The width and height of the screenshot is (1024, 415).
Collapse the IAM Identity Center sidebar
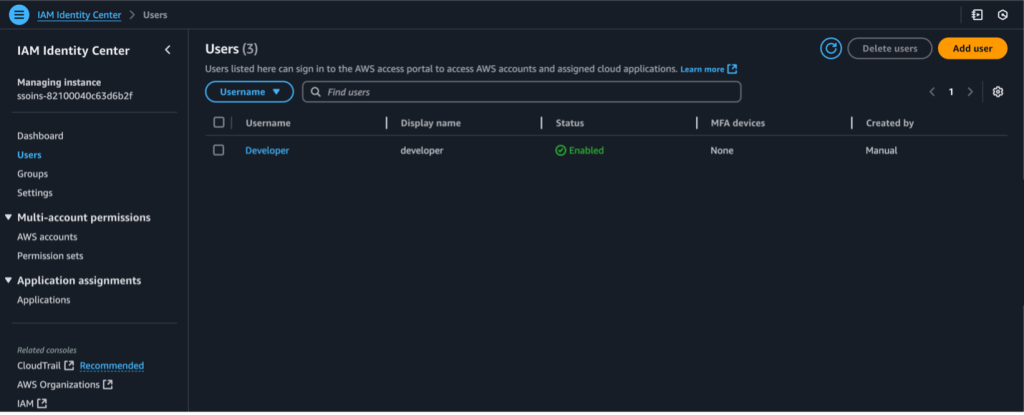pos(168,50)
